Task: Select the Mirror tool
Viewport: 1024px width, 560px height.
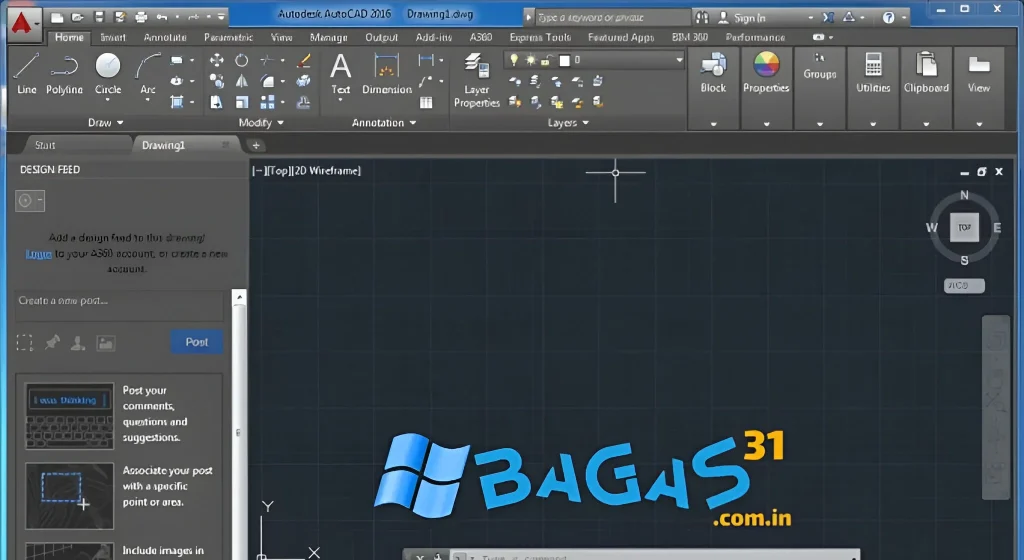Action: tap(242, 82)
